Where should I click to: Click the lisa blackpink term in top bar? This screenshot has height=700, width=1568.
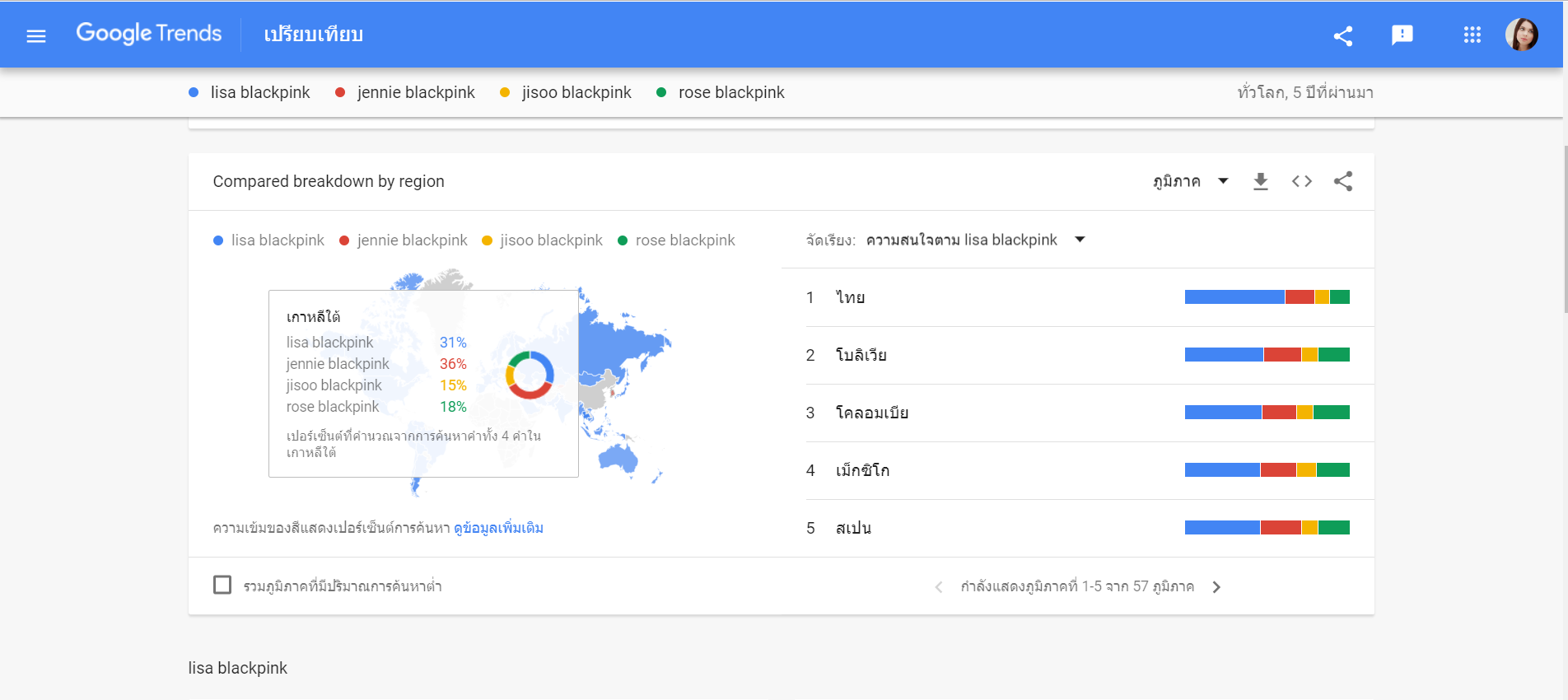pos(250,92)
